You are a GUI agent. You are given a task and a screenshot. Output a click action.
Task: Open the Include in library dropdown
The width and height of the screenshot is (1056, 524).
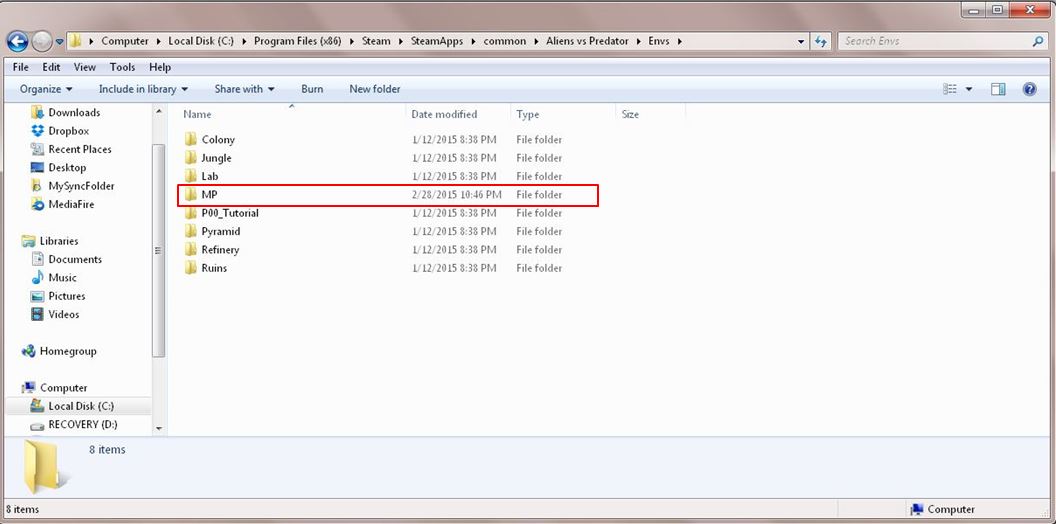[143, 89]
